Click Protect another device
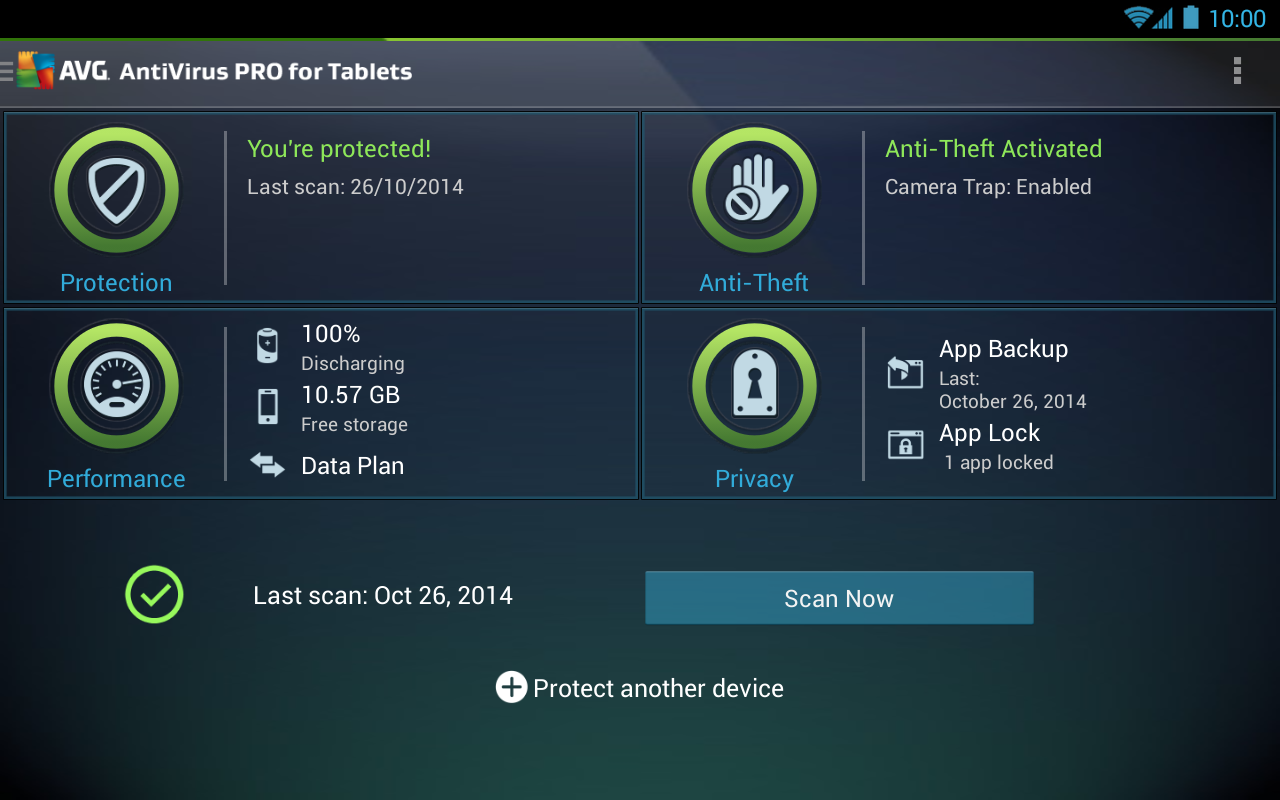This screenshot has height=800, width=1280. 639,688
